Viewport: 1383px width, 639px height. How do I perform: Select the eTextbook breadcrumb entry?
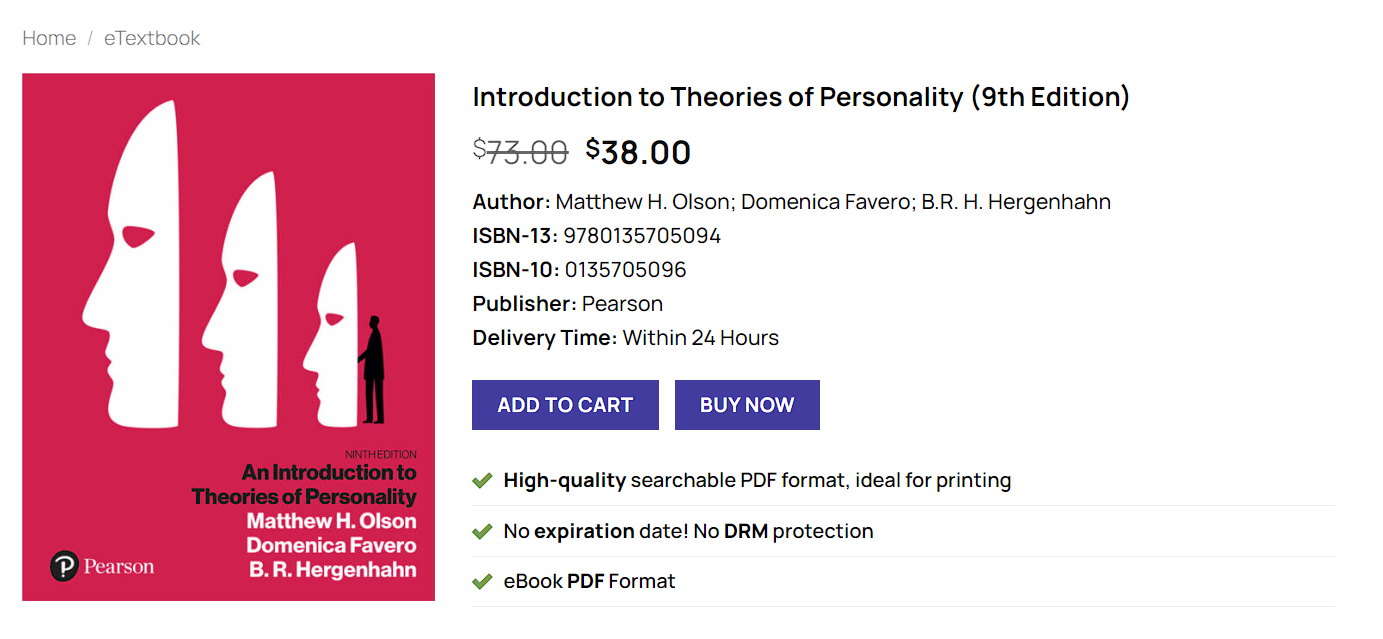click(x=151, y=38)
